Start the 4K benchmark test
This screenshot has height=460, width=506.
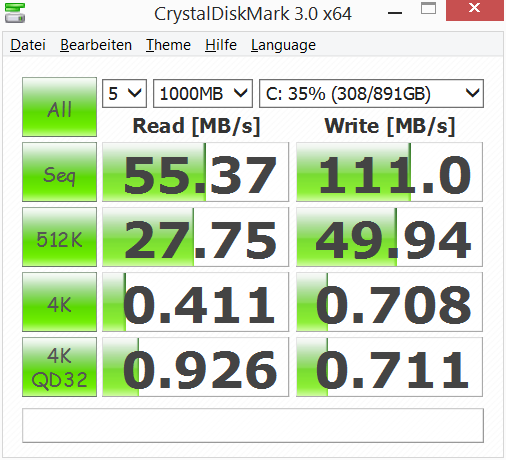pos(59,302)
